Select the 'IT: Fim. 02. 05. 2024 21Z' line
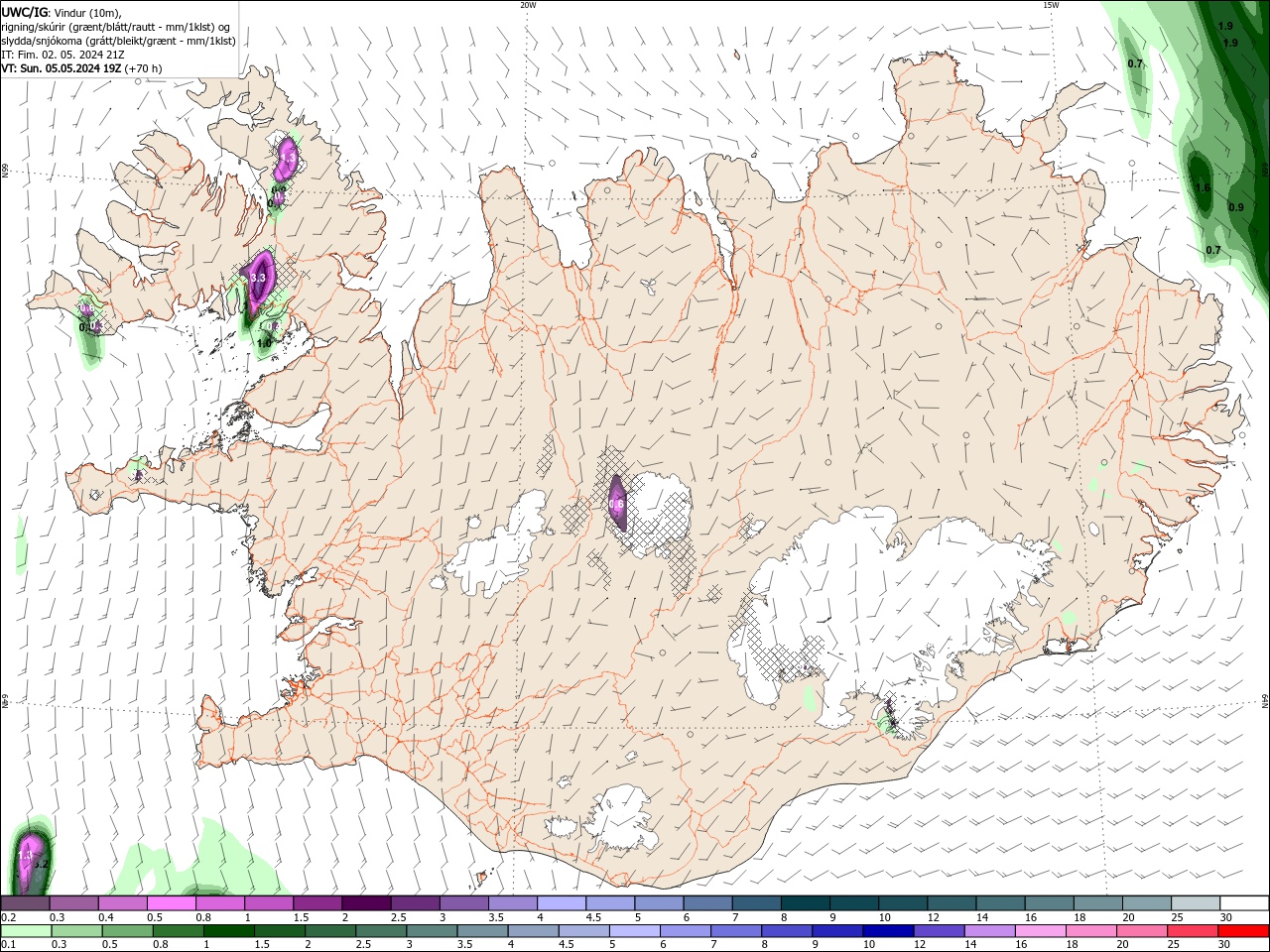1270x952 pixels. pos(63,55)
